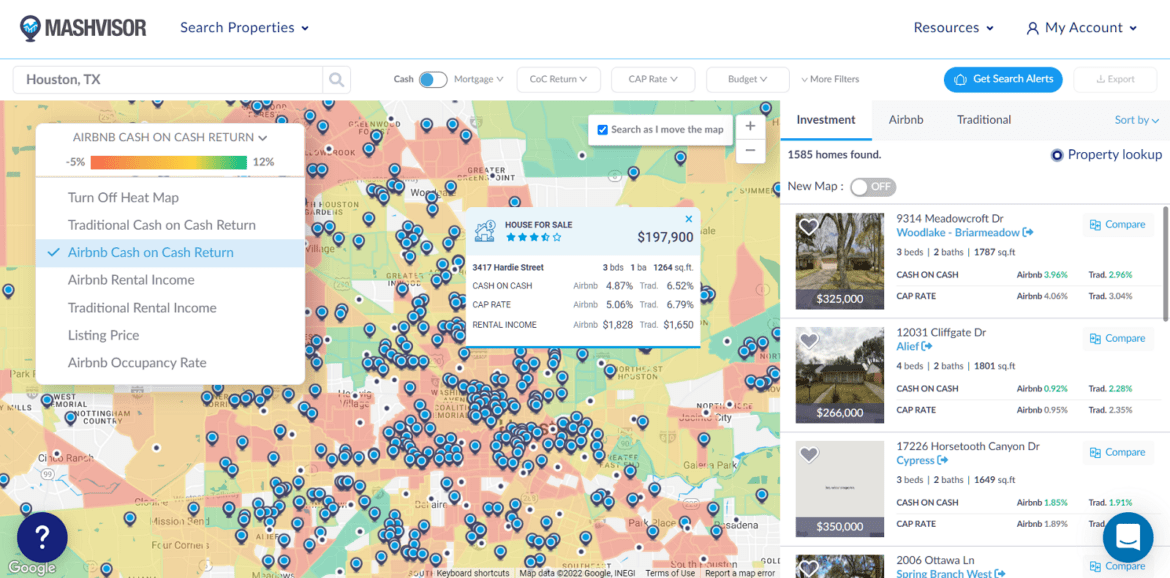Favorite the 12031 Cliffgate Dr listing heart
The image size is (1170, 578).
tap(809, 342)
